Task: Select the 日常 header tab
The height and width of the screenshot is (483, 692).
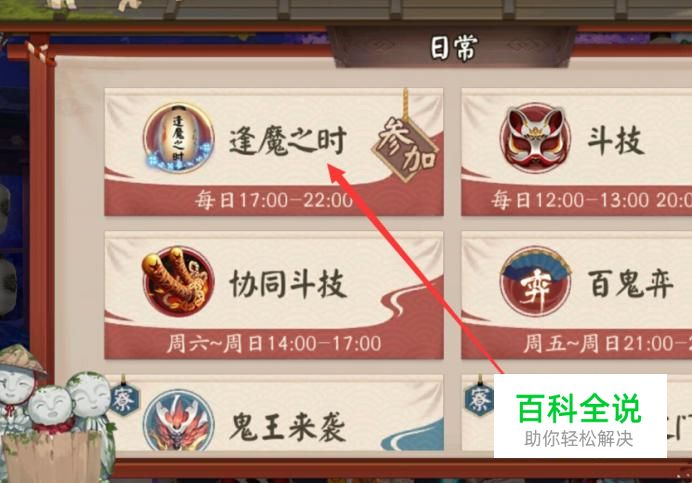Action: [454, 47]
